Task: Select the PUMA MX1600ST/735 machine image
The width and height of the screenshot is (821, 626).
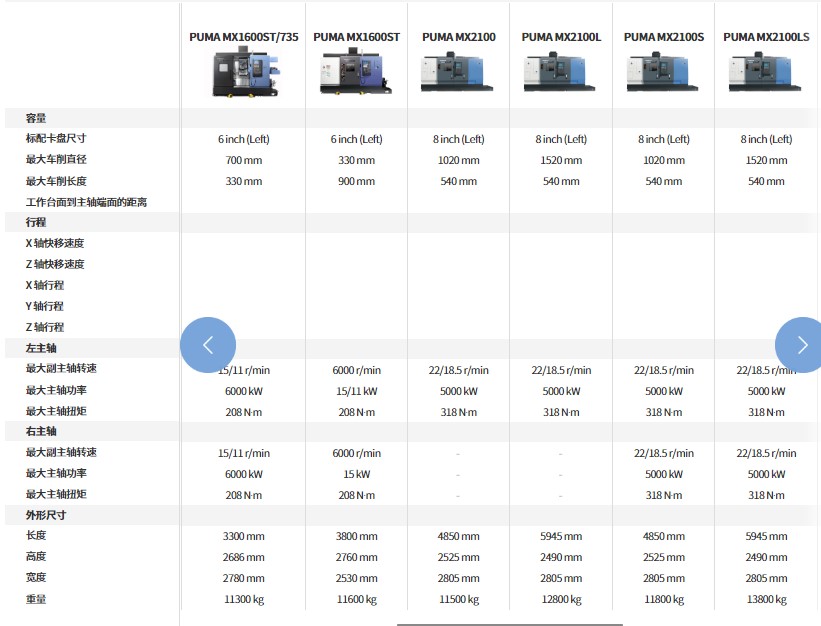Action: (245, 72)
